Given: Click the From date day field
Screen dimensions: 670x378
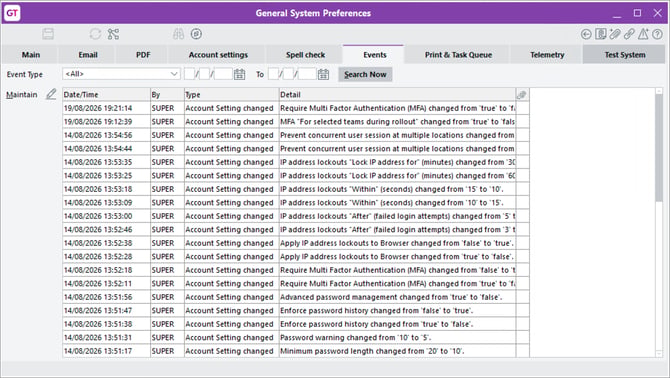Looking at the screenshot, I should (190, 74).
